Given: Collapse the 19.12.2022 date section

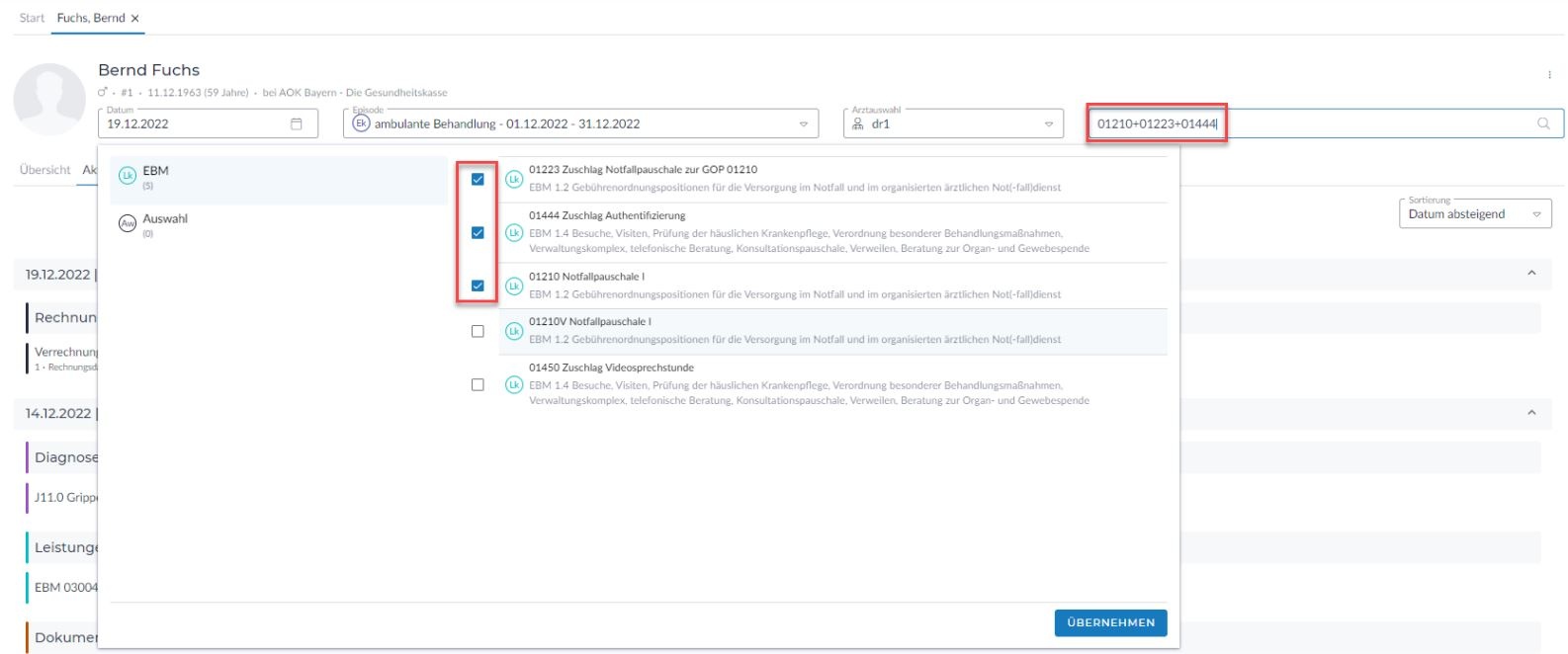Looking at the screenshot, I should 1531,273.
